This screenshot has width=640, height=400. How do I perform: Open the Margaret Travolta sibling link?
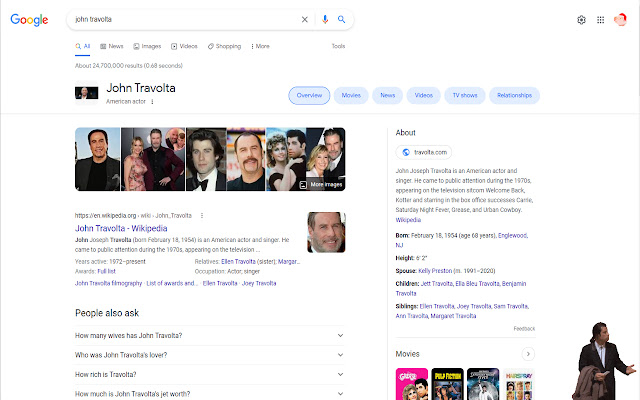453,316
